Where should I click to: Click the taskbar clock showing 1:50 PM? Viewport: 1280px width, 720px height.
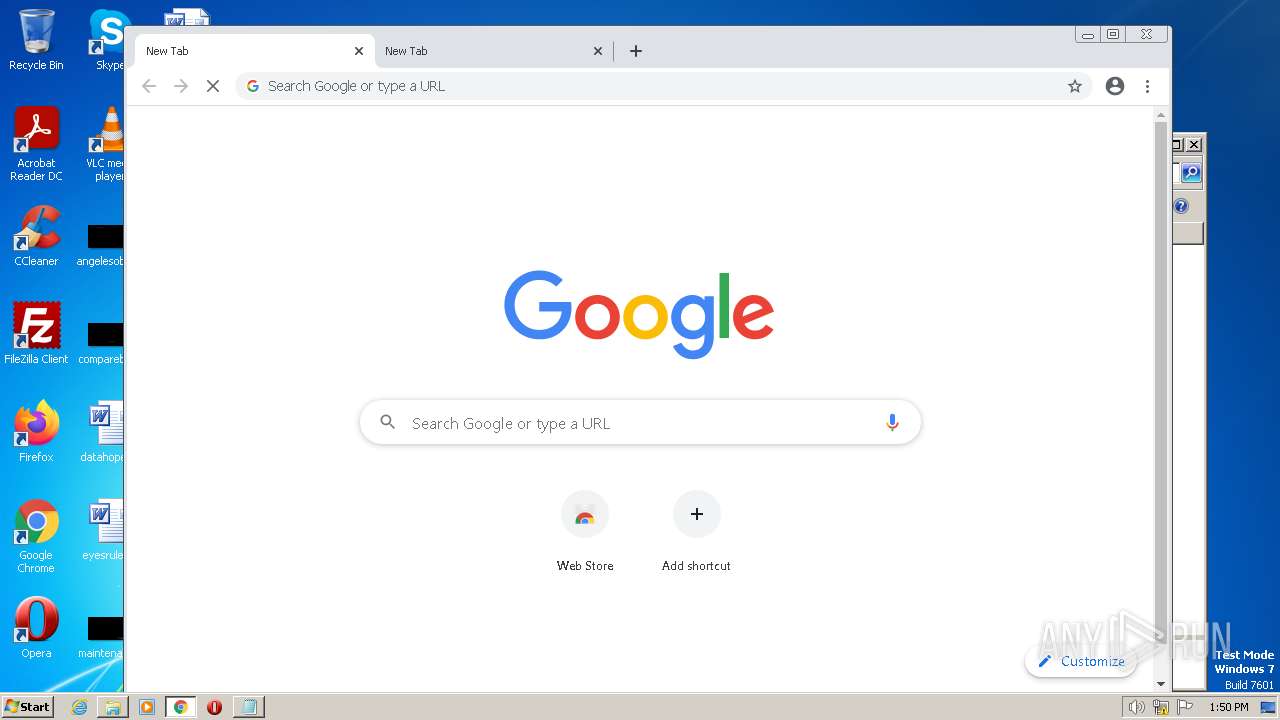click(1229, 707)
